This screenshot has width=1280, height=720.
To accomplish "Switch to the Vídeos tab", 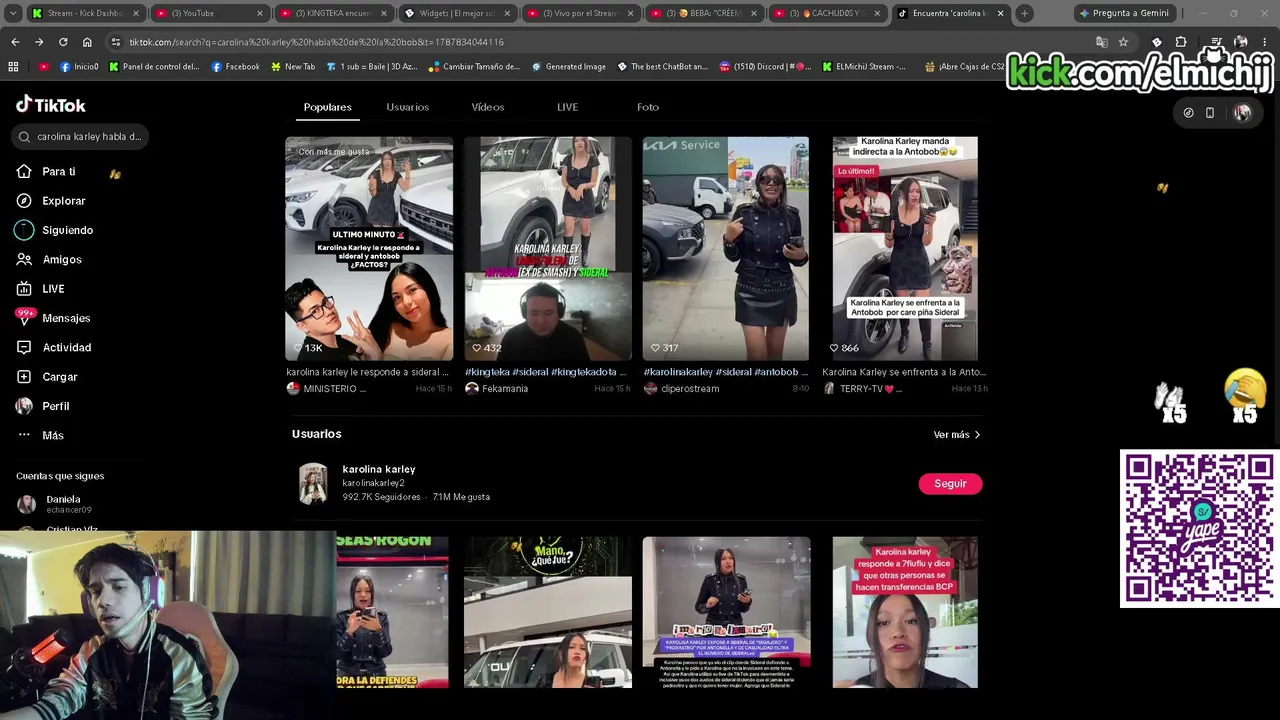I will pos(488,107).
